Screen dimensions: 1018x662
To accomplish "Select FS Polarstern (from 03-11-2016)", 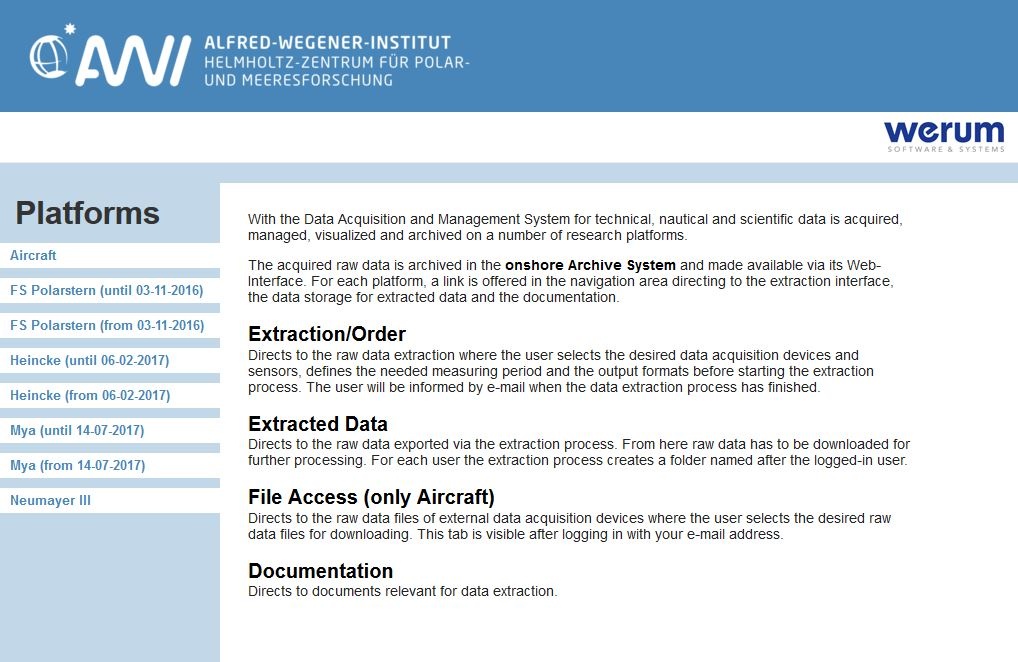I will pyautogui.click(x=107, y=325).
